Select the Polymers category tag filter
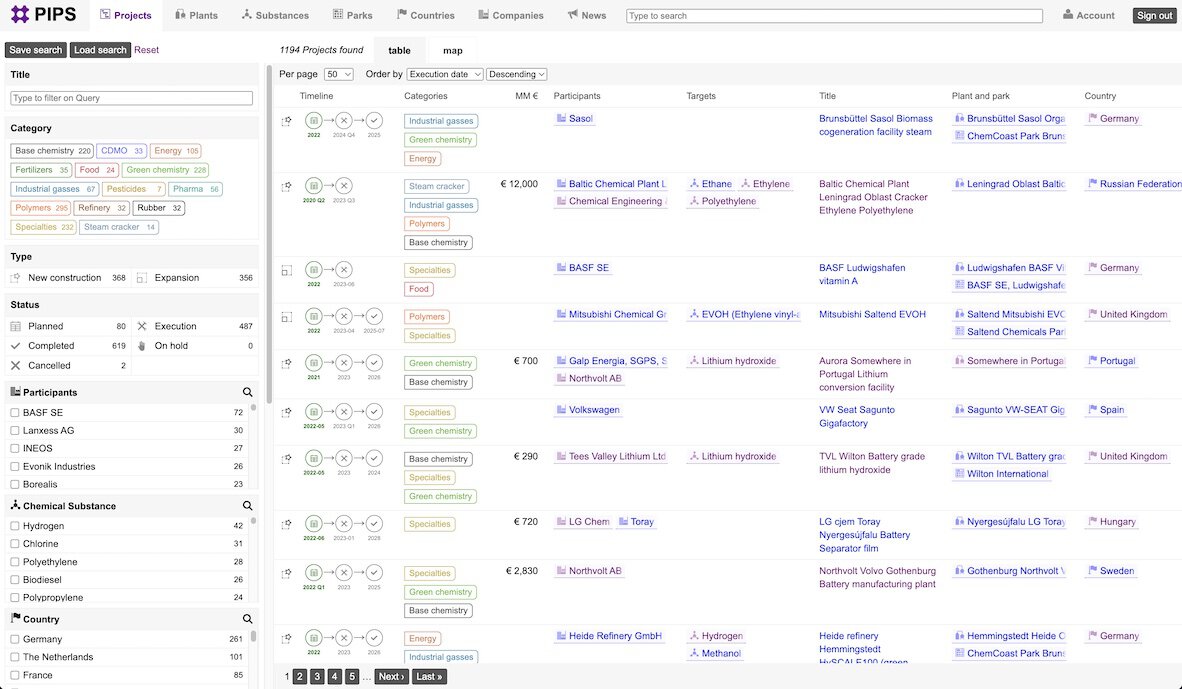 [x=41, y=208]
